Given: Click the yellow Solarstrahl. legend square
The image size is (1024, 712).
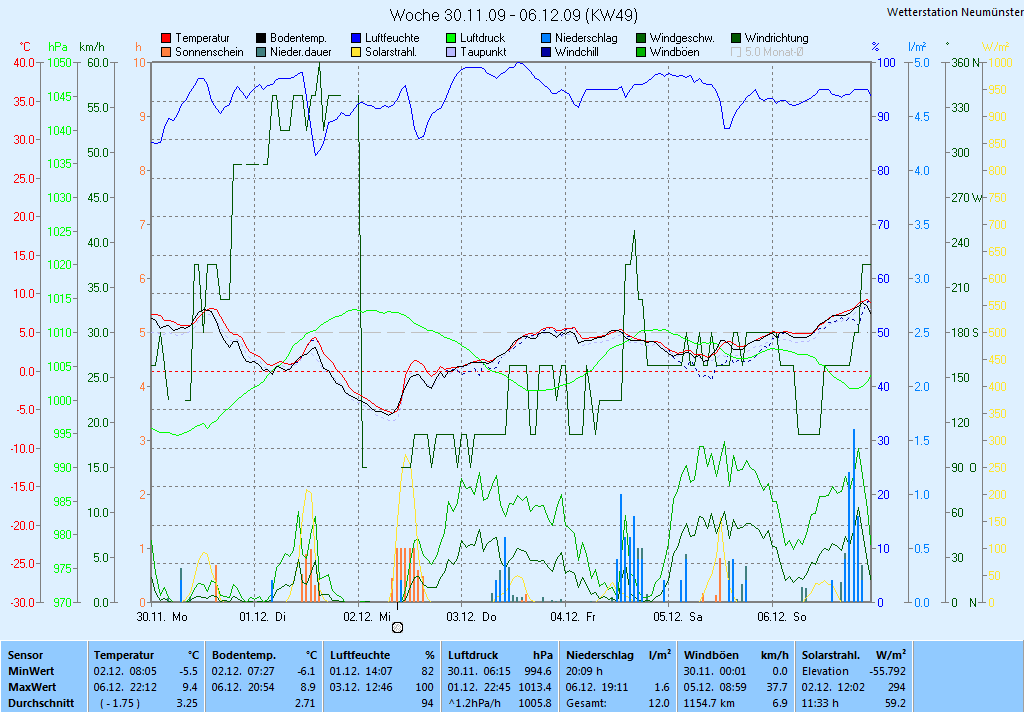Looking at the screenshot, I should point(356,52).
